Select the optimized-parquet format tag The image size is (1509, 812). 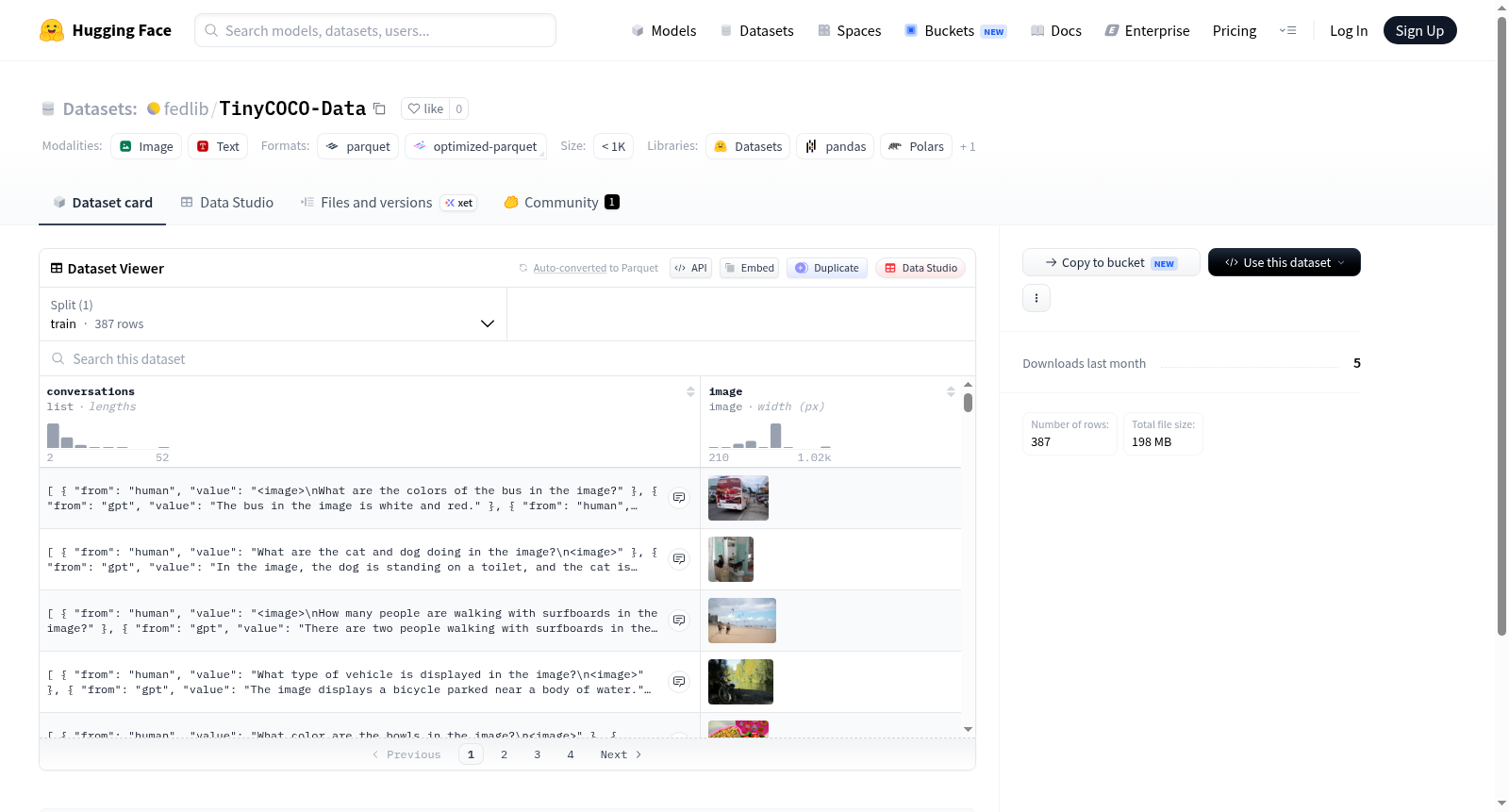pyautogui.click(x=475, y=146)
